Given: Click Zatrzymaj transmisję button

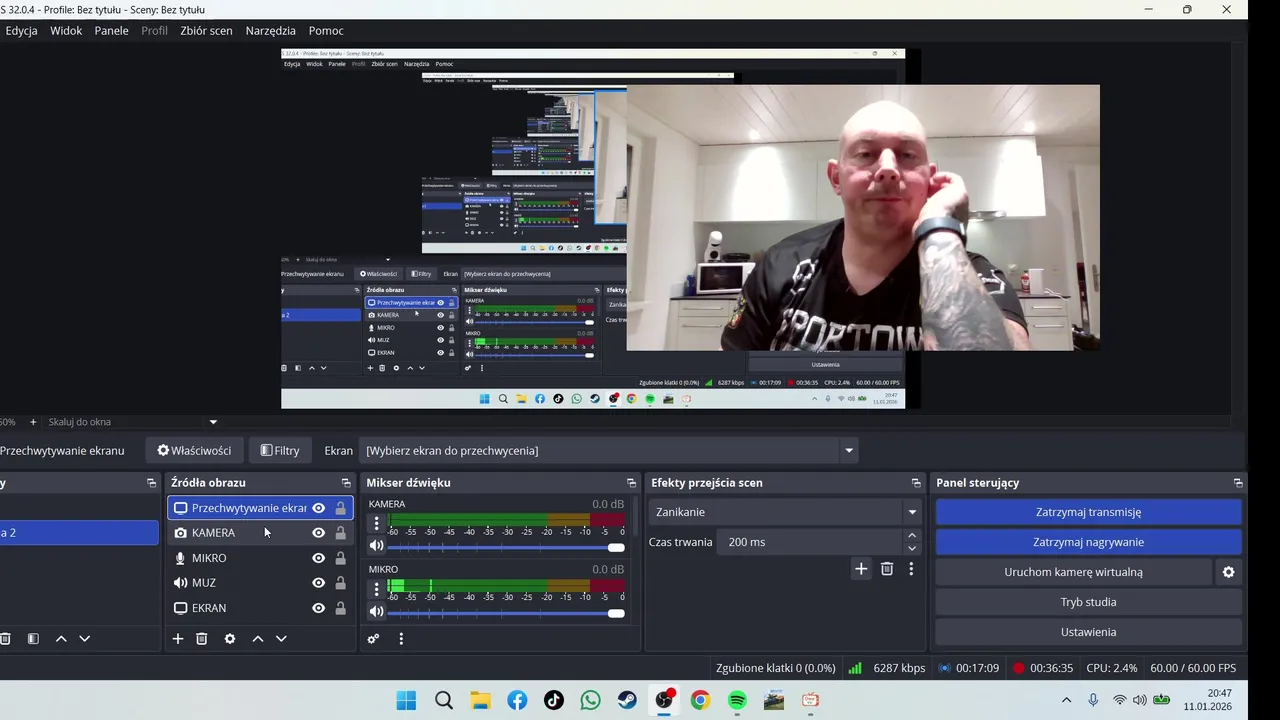Looking at the screenshot, I should tap(1088, 512).
